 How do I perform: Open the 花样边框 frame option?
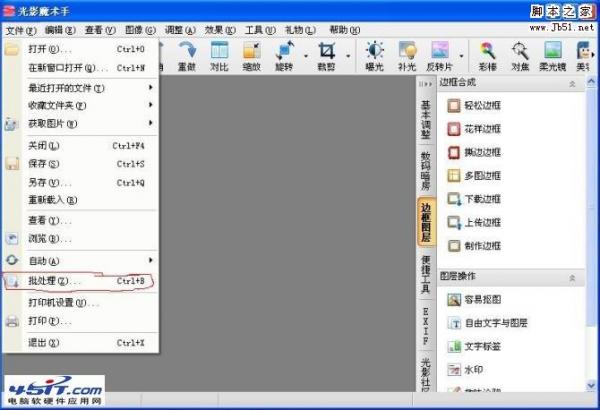(482, 129)
